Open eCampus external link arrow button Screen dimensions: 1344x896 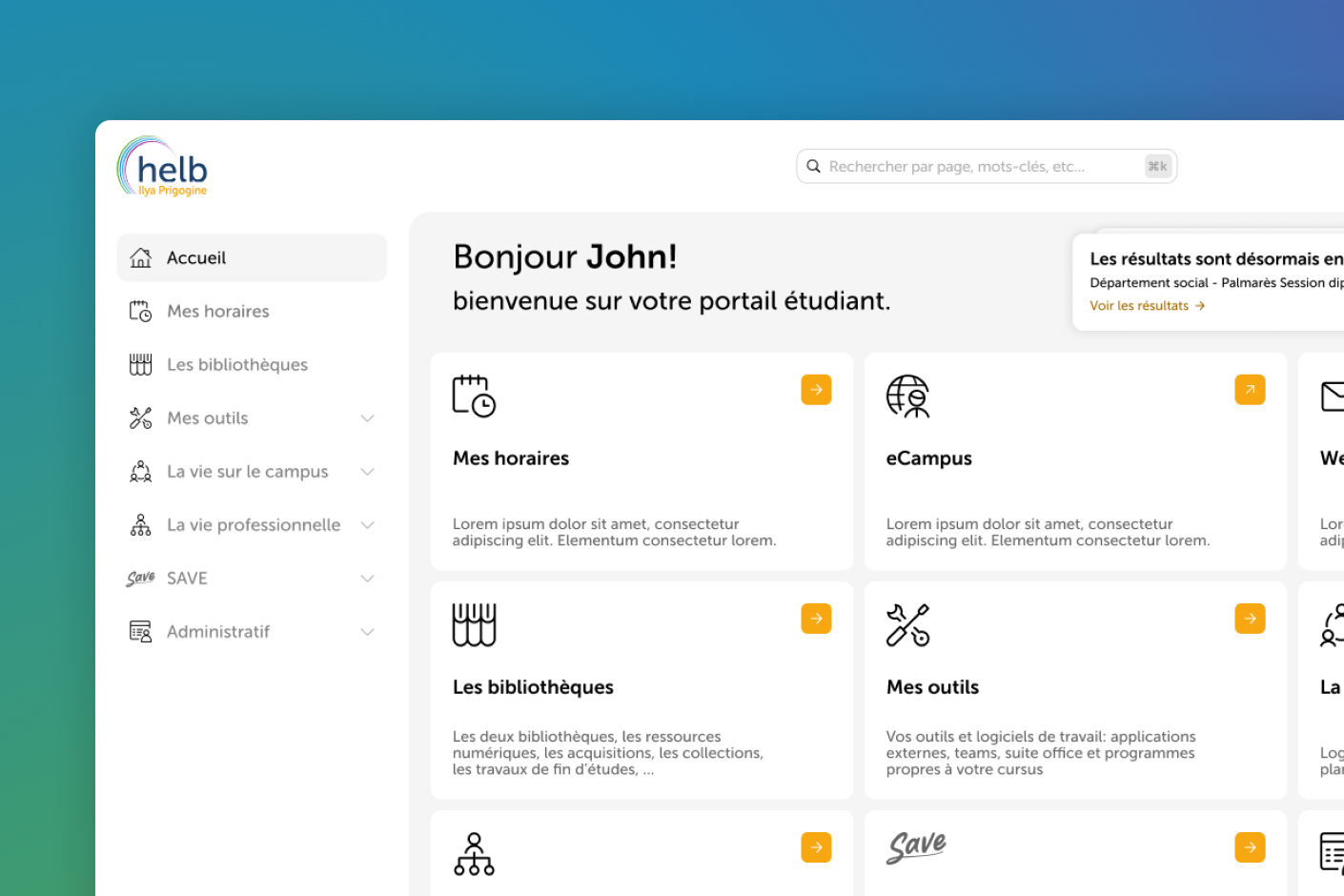(1250, 390)
